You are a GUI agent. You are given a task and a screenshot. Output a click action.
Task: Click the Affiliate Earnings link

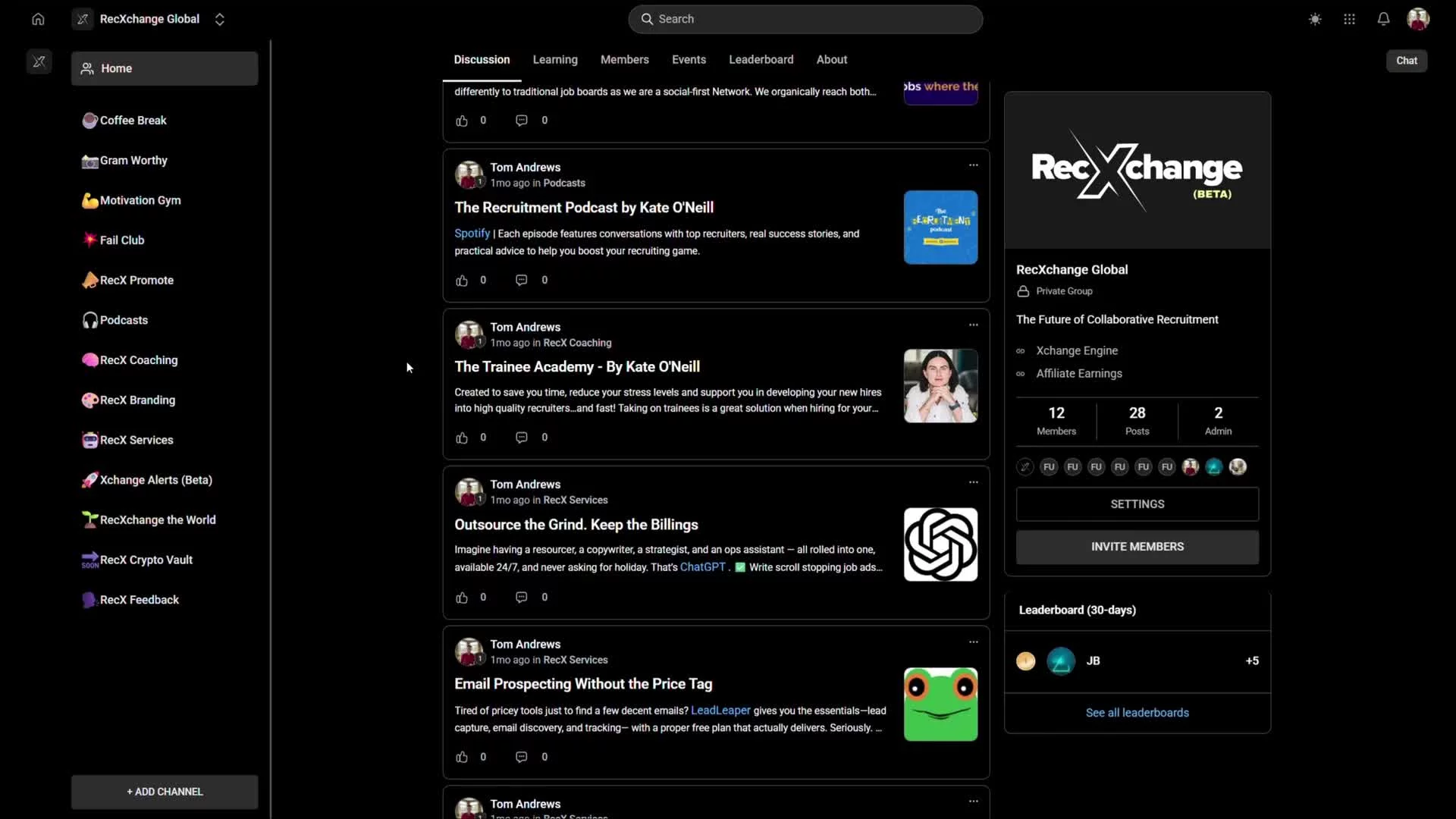pos(1079,374)
